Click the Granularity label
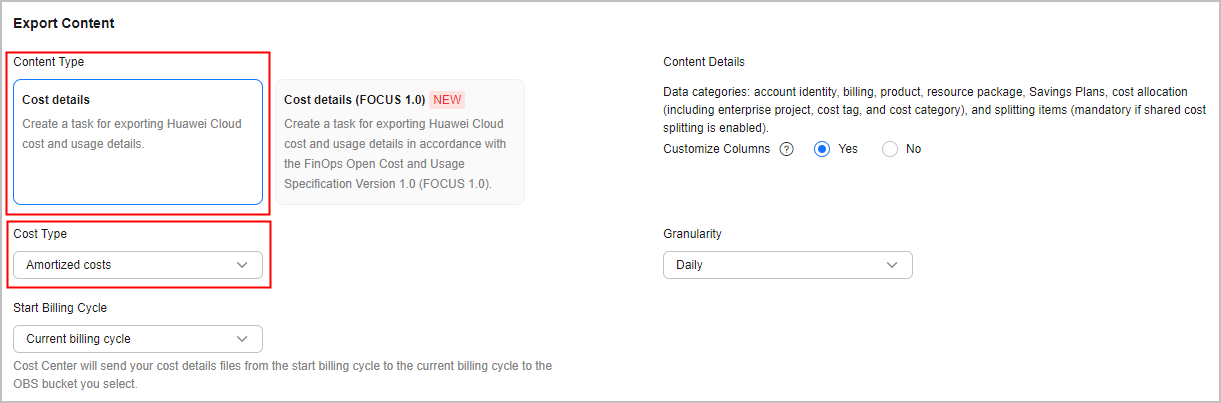Viewport: 1221px width, 403px height. point(692,234)
